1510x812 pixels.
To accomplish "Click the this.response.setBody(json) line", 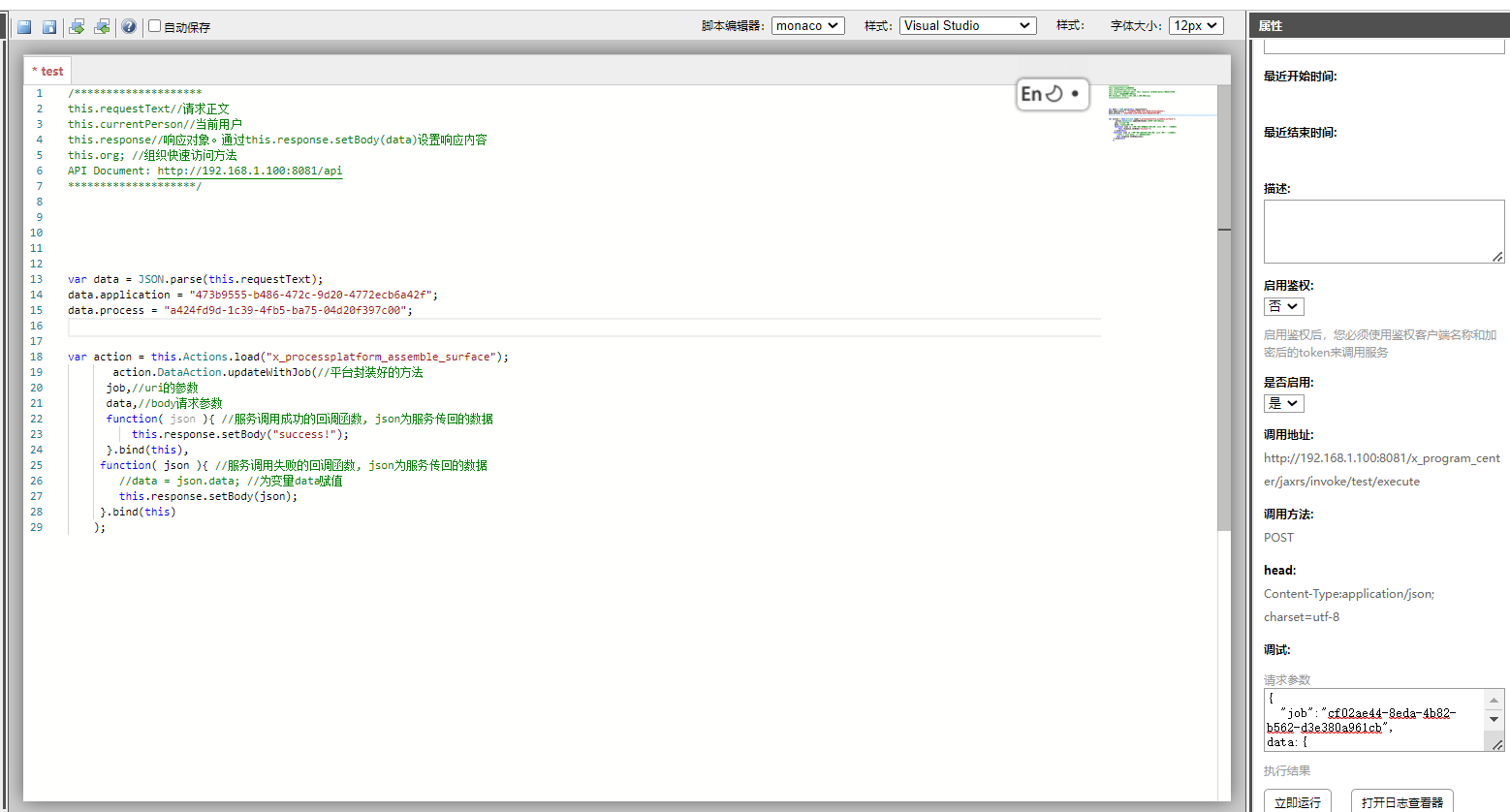I will point(208,496).
